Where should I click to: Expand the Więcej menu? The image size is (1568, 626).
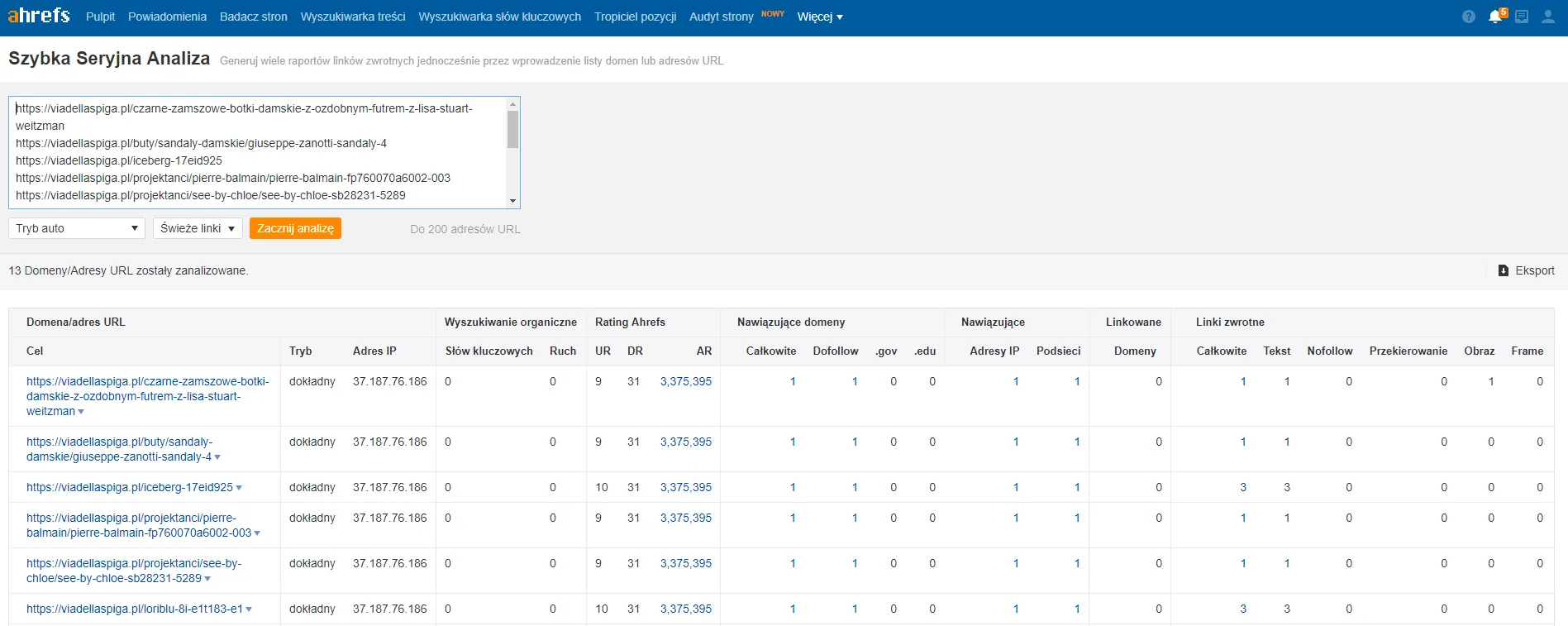tap(820, 17)
